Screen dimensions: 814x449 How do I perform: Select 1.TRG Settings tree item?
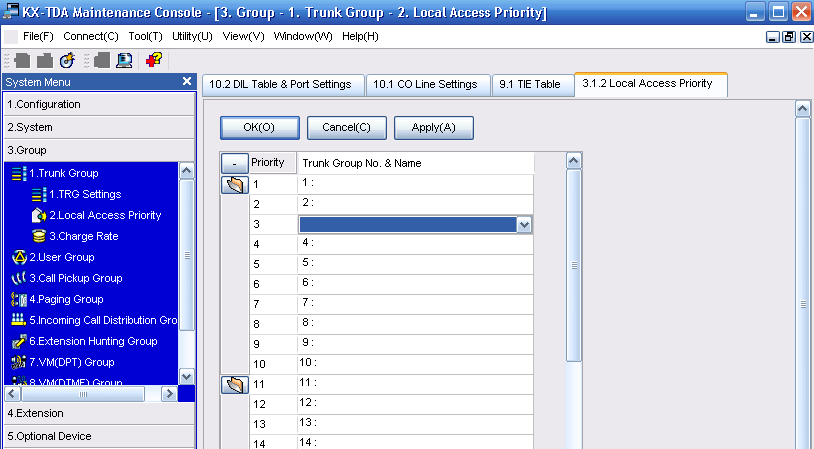(x=85, y=195)
